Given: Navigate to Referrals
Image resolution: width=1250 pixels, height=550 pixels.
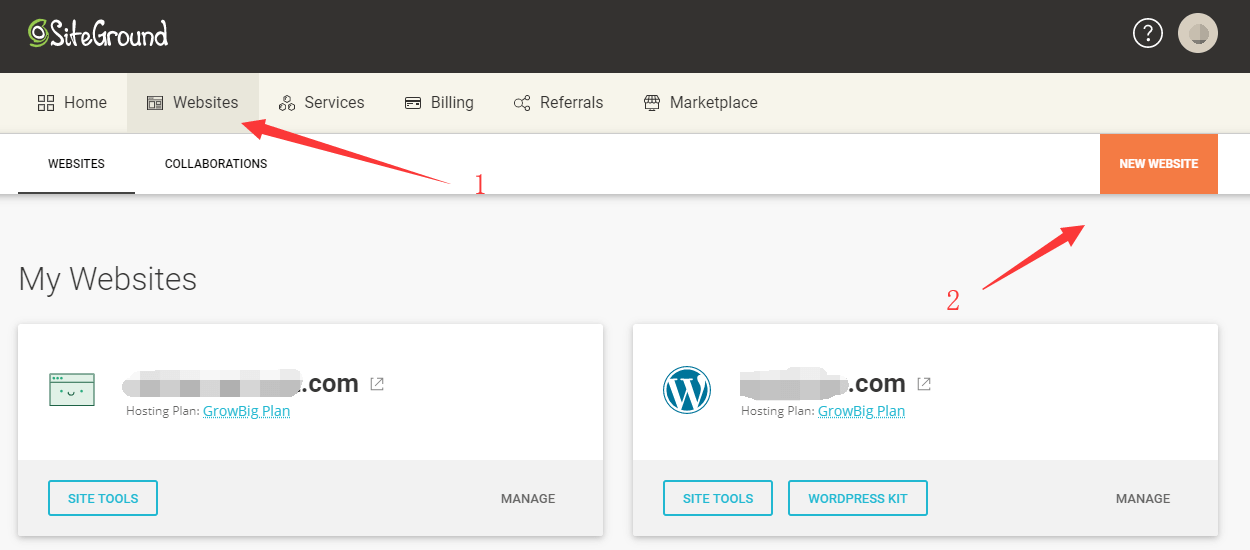Looking at the screenshot, I should click(x=558, y=102).
